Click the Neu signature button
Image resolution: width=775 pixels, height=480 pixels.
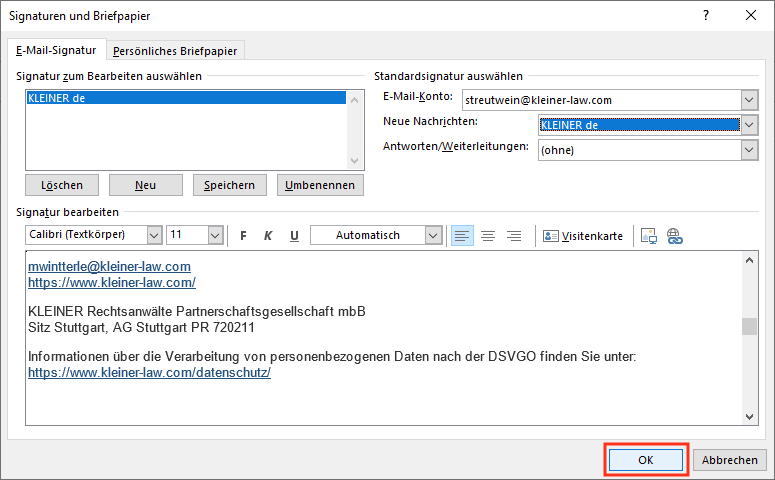pyautogui.click(x=146, y=185)
